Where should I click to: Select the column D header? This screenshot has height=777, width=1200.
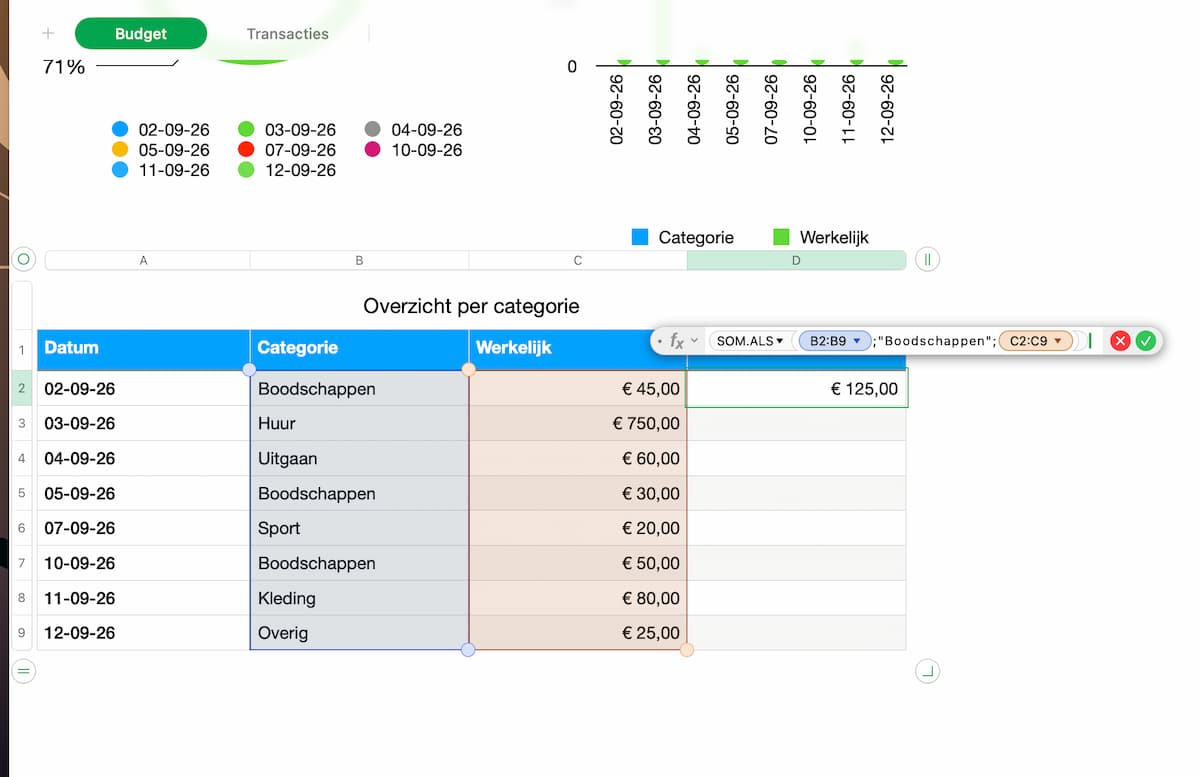796,260
